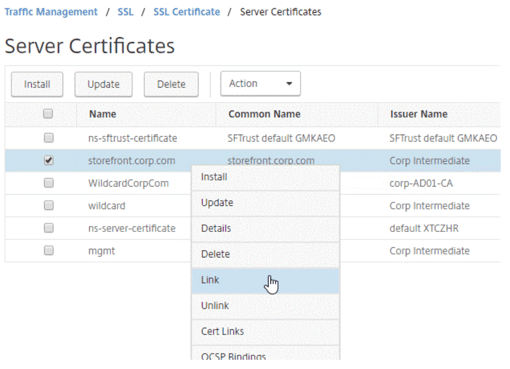Select the mgmt name cell
This screenshot has height=369, width=510.
coord(101,251)
